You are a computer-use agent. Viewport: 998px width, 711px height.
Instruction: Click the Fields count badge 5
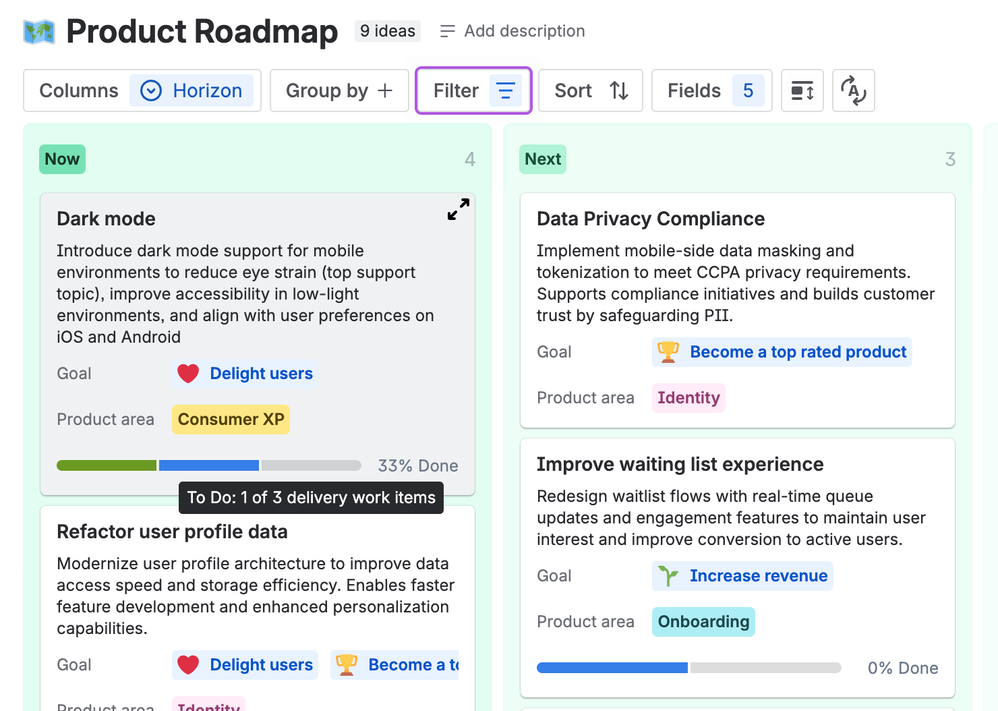(x=748, y=91)
